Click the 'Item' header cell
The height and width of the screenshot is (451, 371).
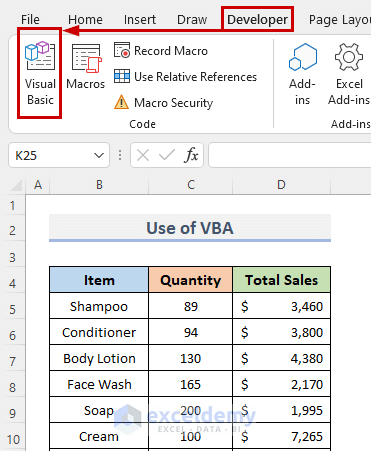tap(99, 280)
